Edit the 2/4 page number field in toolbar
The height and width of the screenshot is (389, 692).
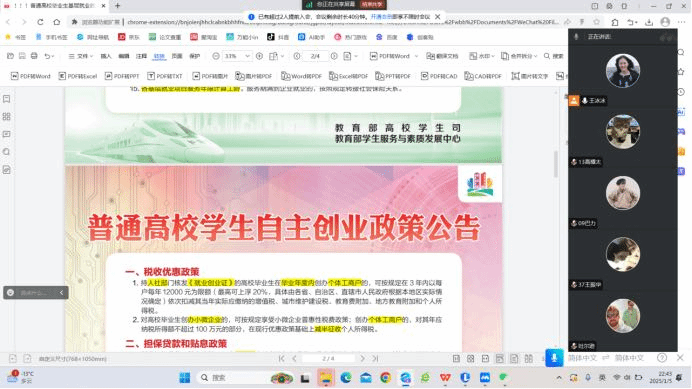click(x=315, y=56)
